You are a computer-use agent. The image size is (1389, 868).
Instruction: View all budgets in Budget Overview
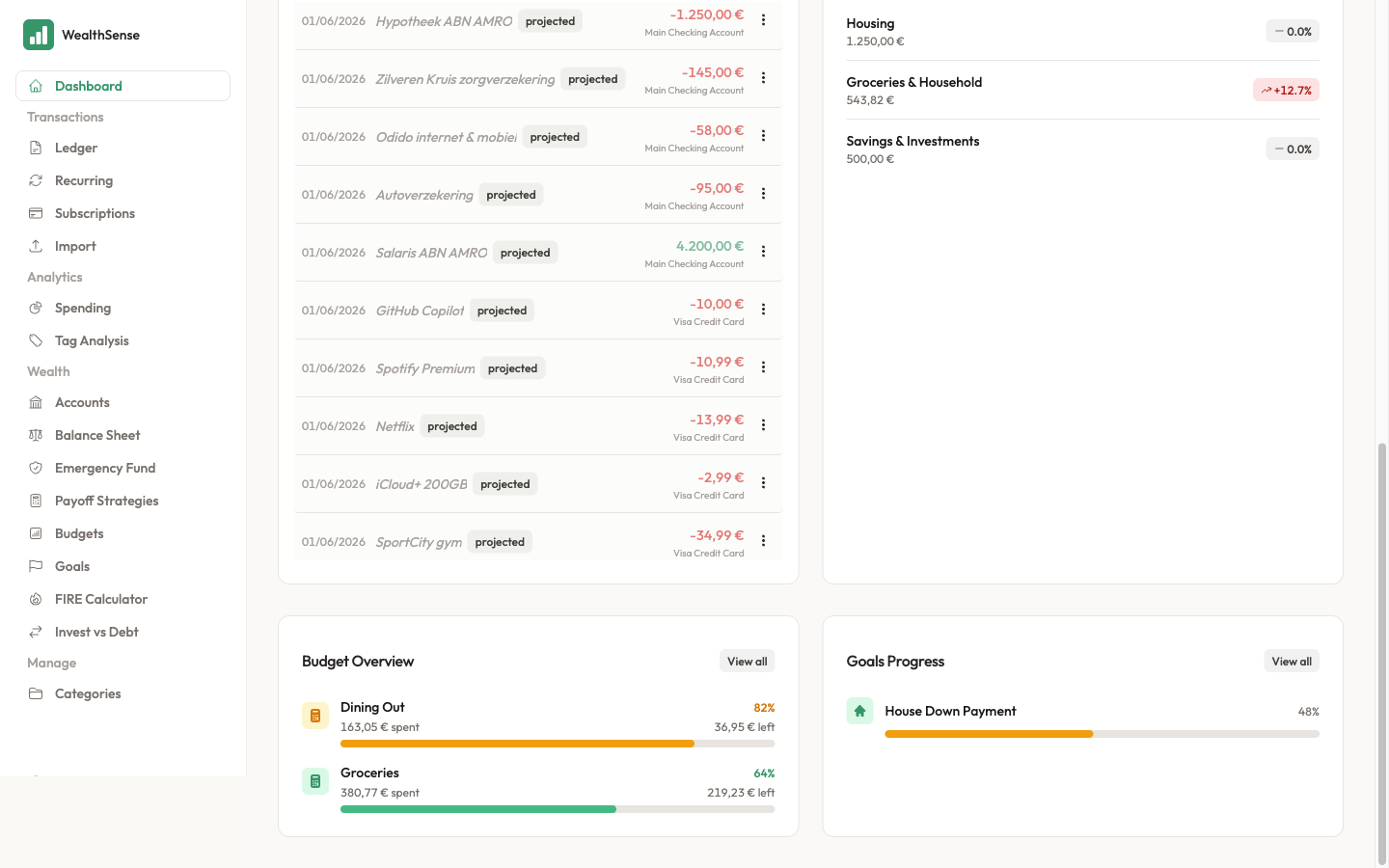(x=748, y=662)
